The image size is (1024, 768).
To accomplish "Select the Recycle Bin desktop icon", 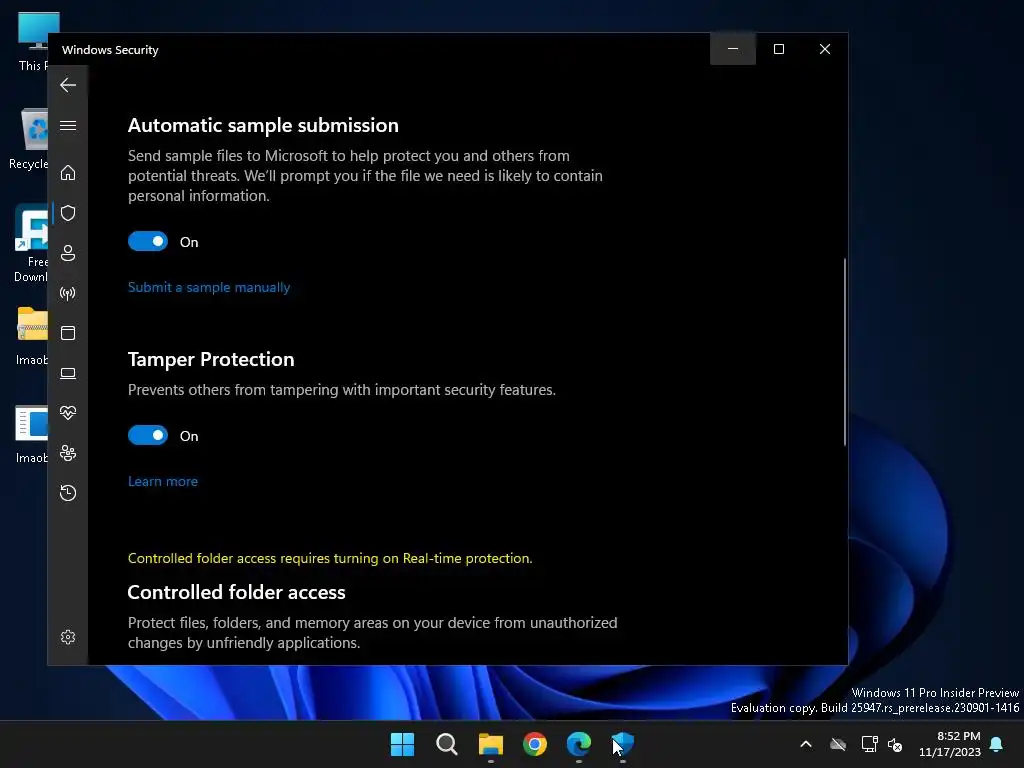I will 29,139.
